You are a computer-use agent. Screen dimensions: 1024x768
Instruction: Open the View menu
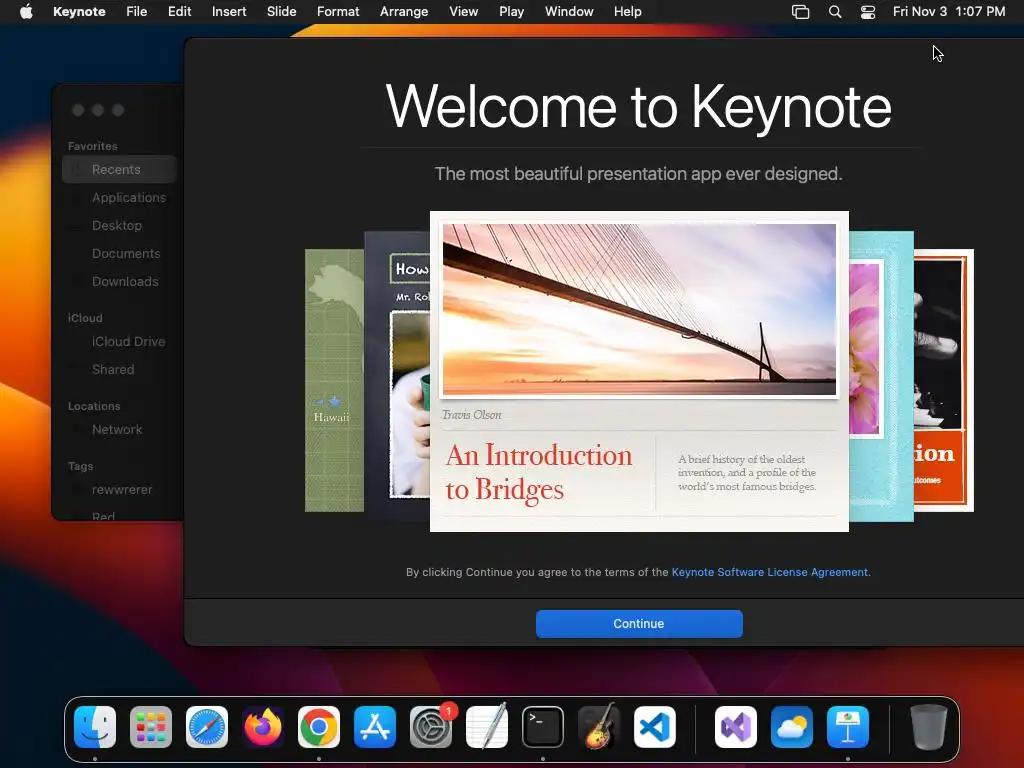(x=464, y=12)
